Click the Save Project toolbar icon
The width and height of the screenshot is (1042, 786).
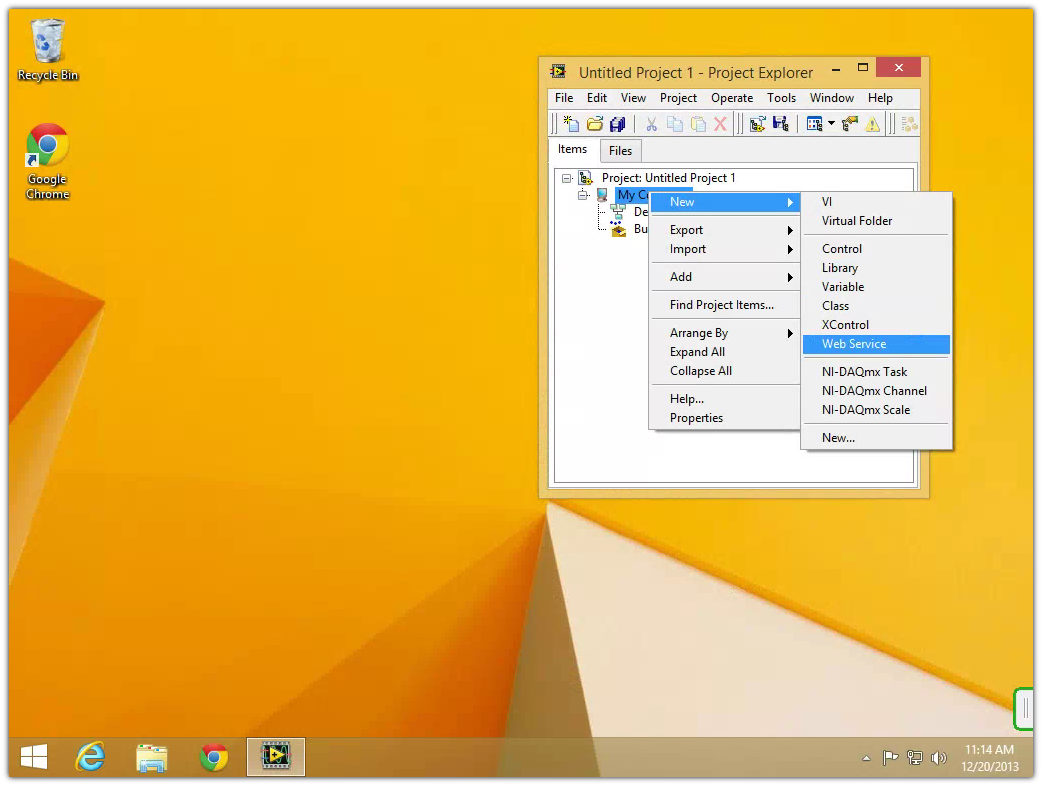tap(781, 124)
